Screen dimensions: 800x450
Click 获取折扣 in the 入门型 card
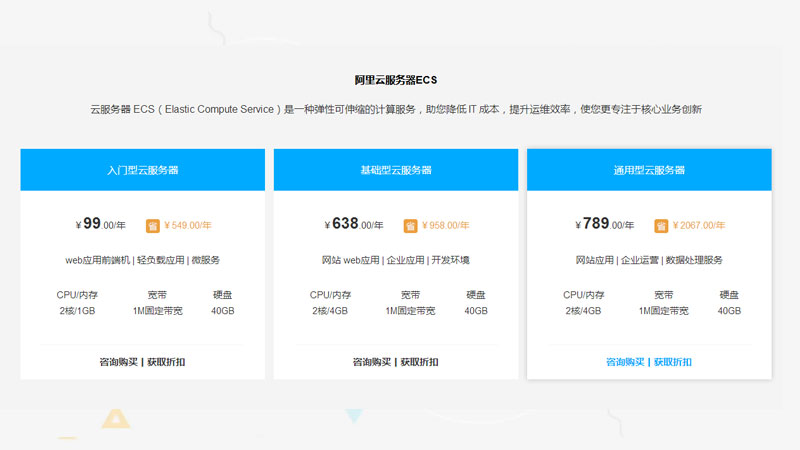point(166,362)
